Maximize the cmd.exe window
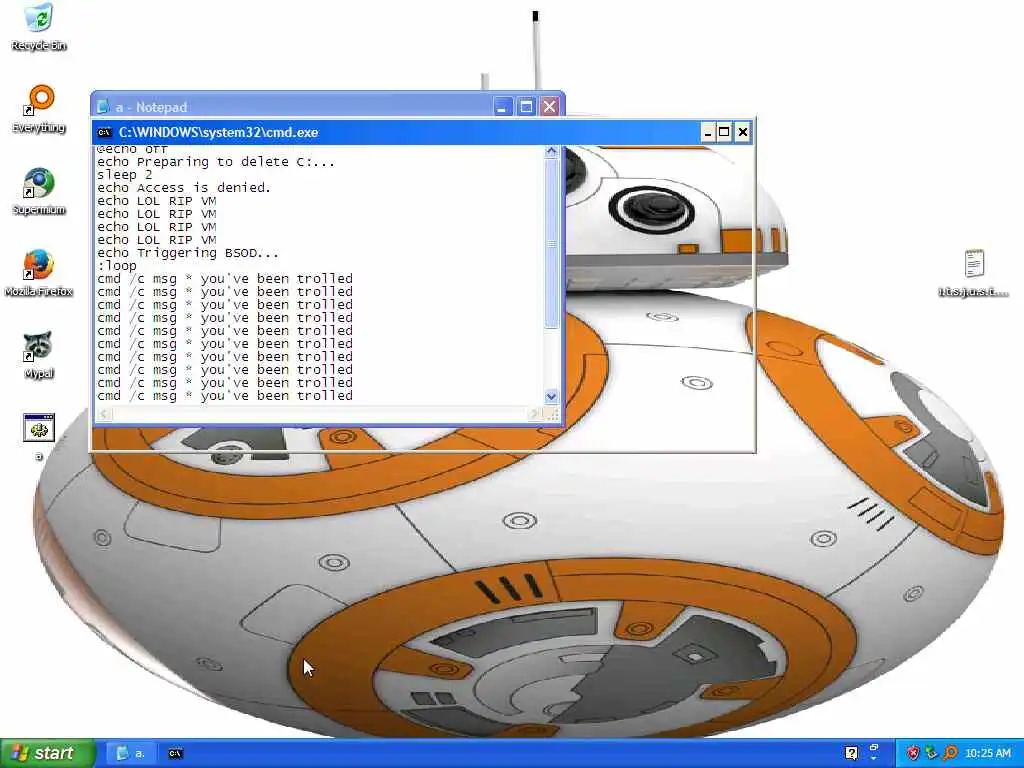Viewport: 1024px width, 768px height. click(724, 133)
